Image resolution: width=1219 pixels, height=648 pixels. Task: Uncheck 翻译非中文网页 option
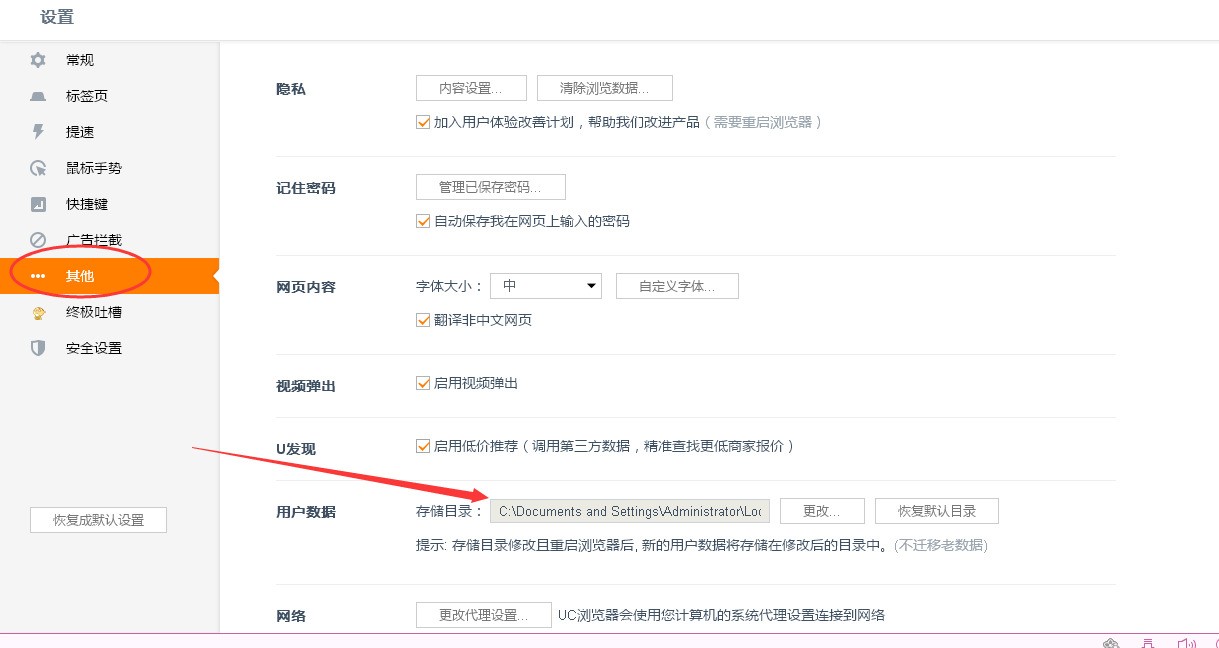tap(423, 320)
